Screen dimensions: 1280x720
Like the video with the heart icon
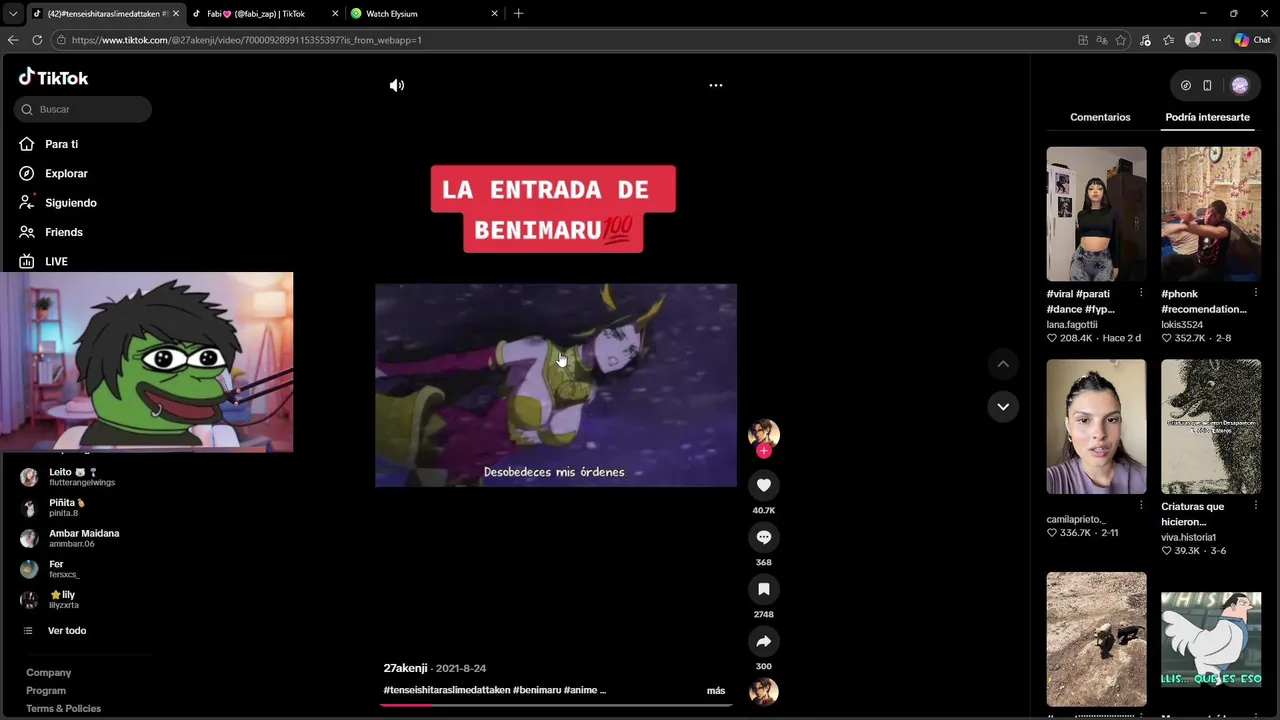(764, 485)
